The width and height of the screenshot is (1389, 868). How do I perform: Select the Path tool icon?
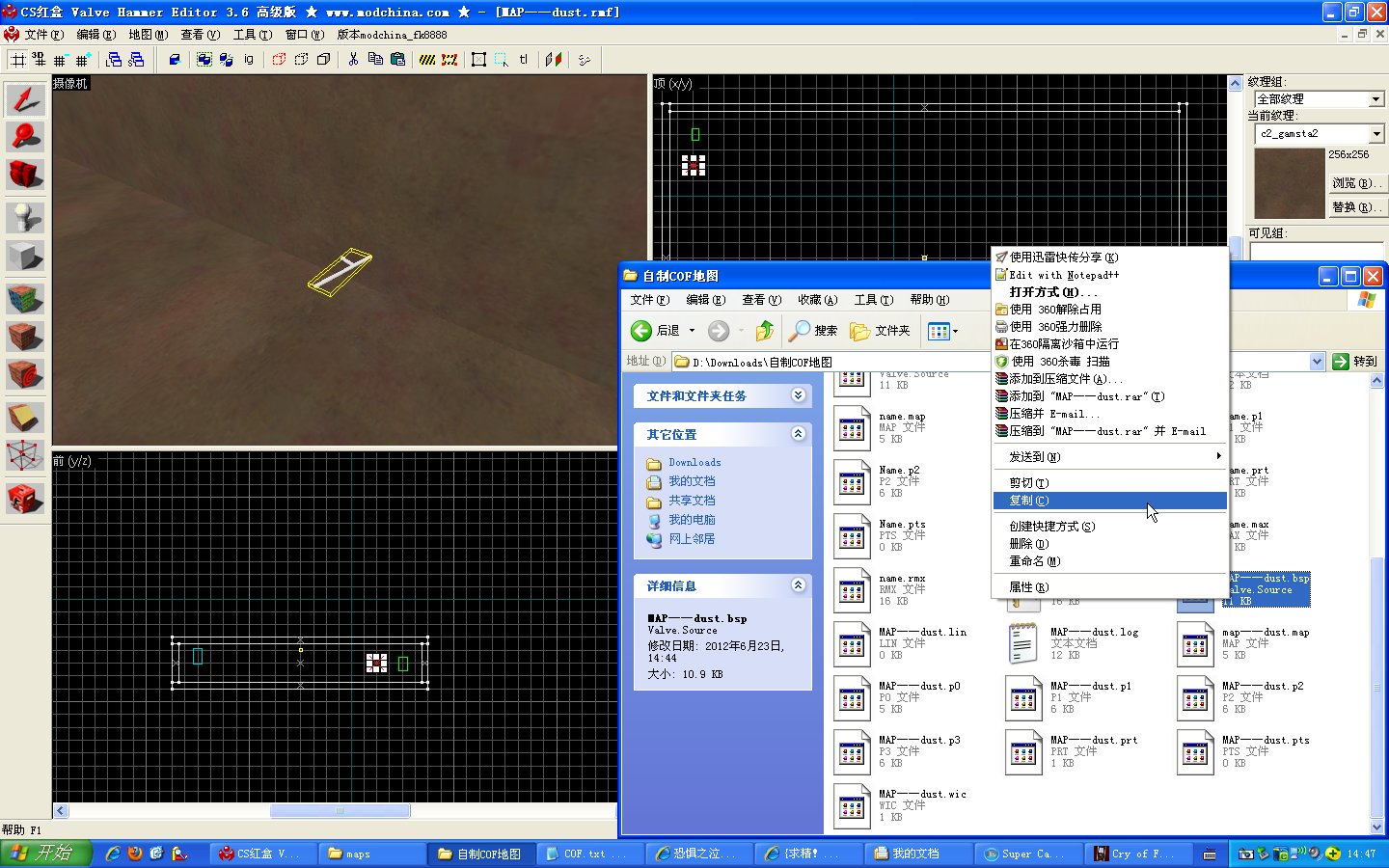[x=25, y=499]
